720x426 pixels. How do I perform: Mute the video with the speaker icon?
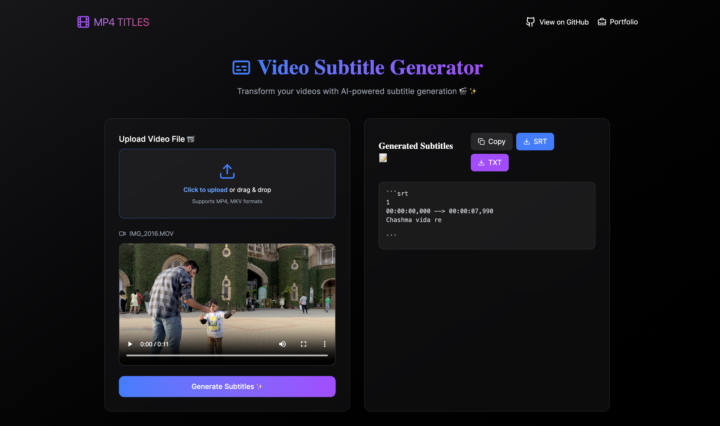(x=282, y=344)
